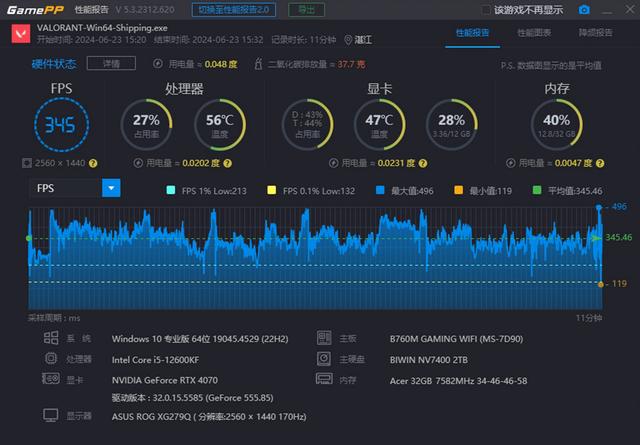Click the 119 minimum marker on chart
Viewport: 640px width, 445px height.
600,284
